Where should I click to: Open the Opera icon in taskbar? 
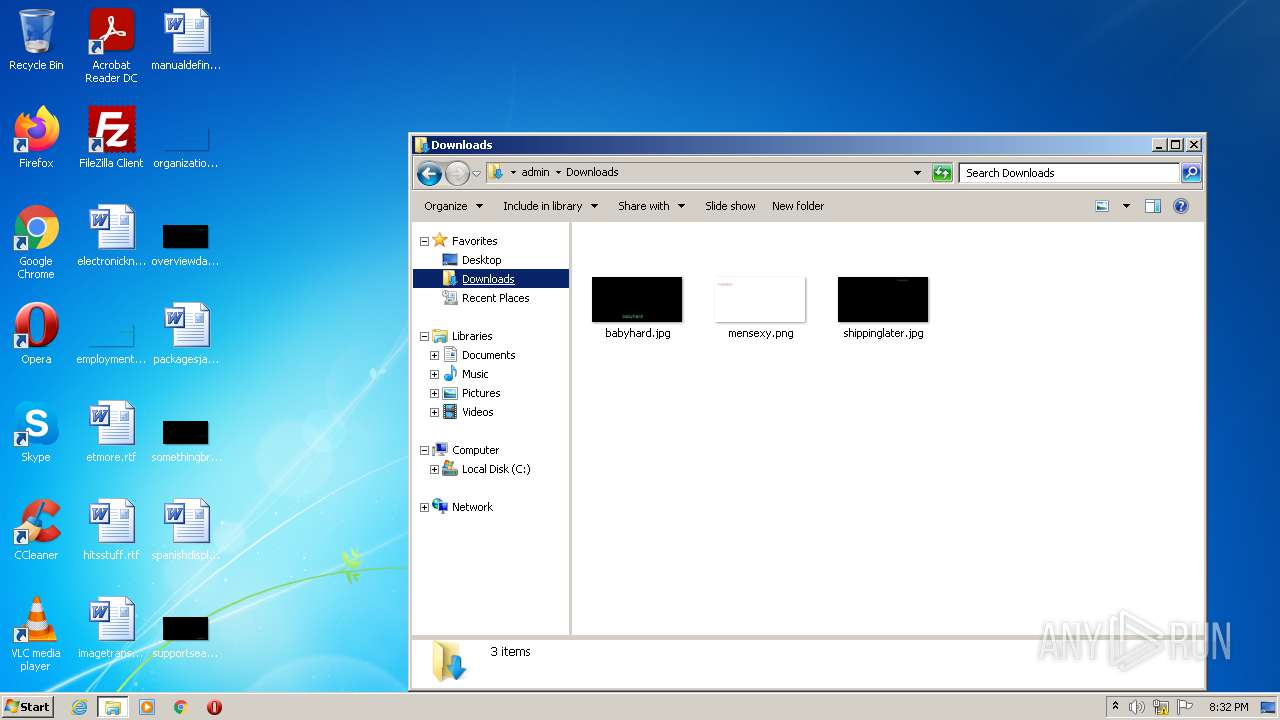pos(214,707)
